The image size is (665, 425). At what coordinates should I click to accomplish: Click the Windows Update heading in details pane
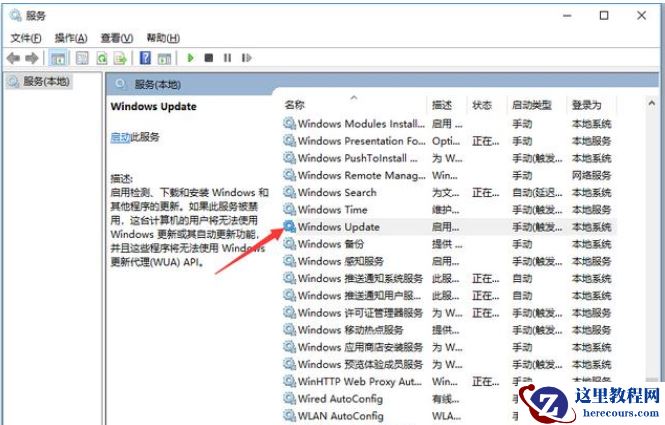(x=154, y=106)
